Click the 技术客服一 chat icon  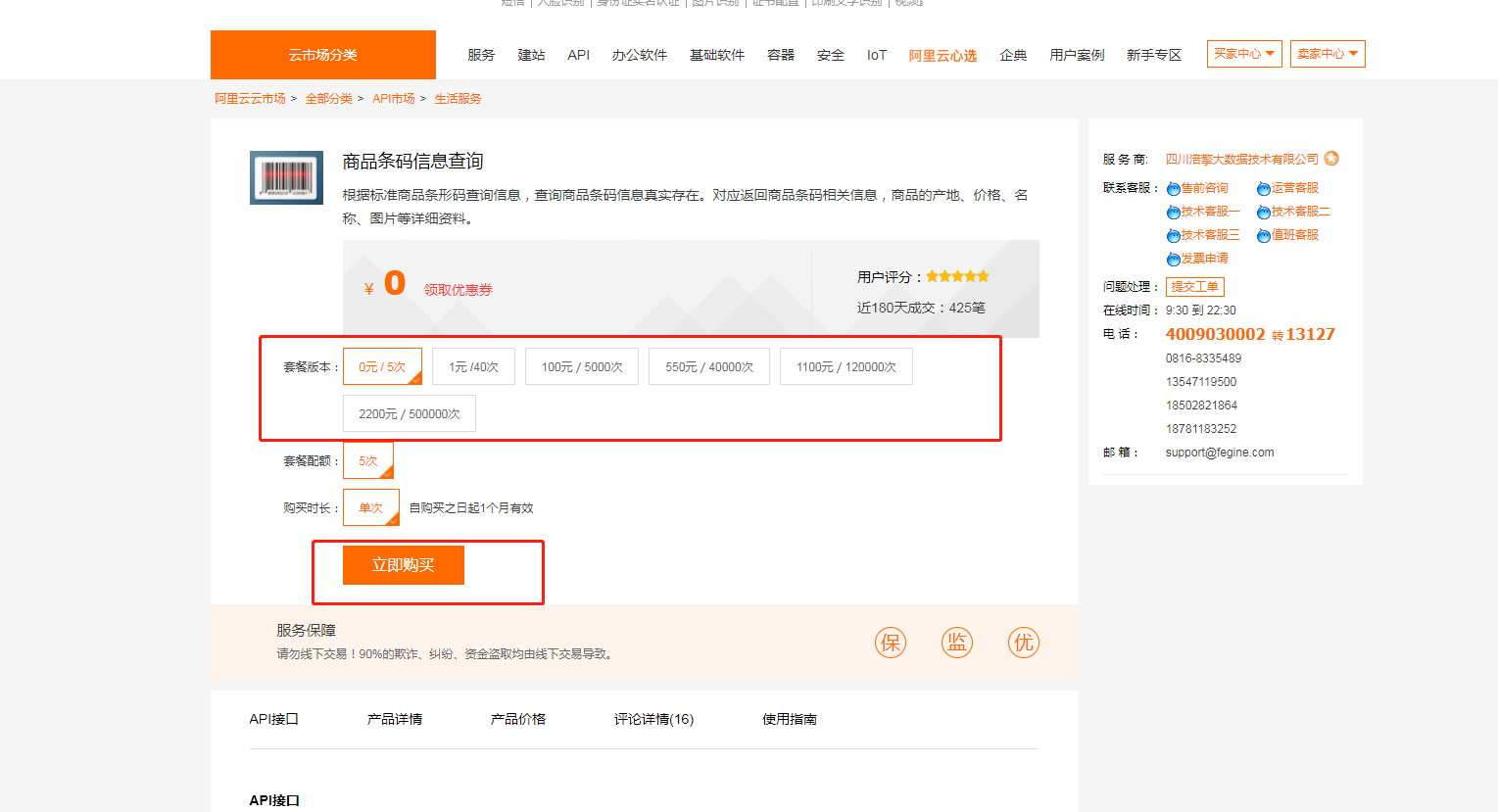1173,213
